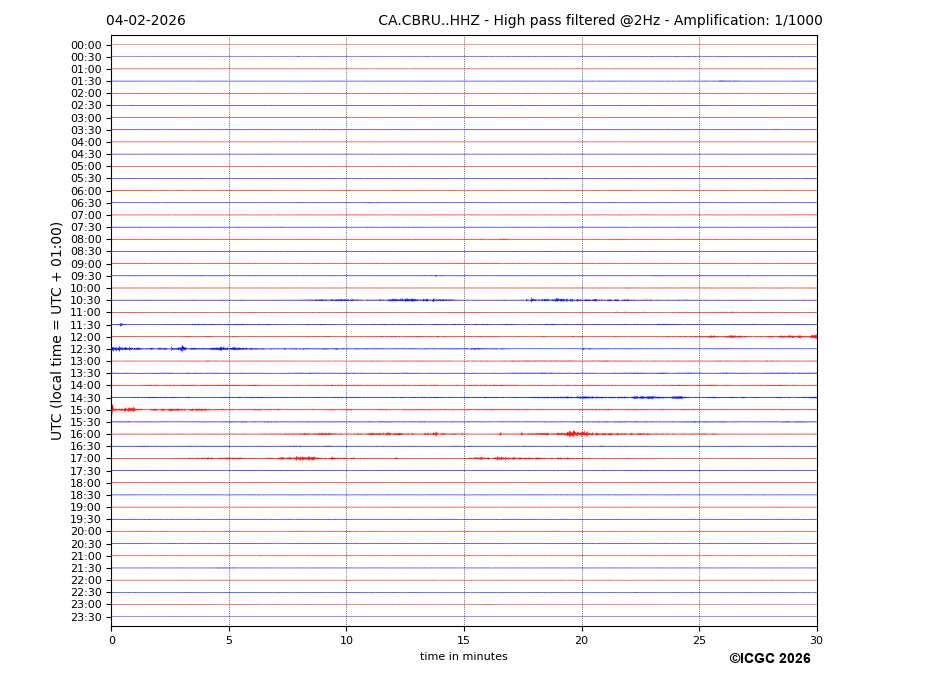The image size is (927, 696).
Task: Select the 15:00 time row label
Action: coord(85,410)
